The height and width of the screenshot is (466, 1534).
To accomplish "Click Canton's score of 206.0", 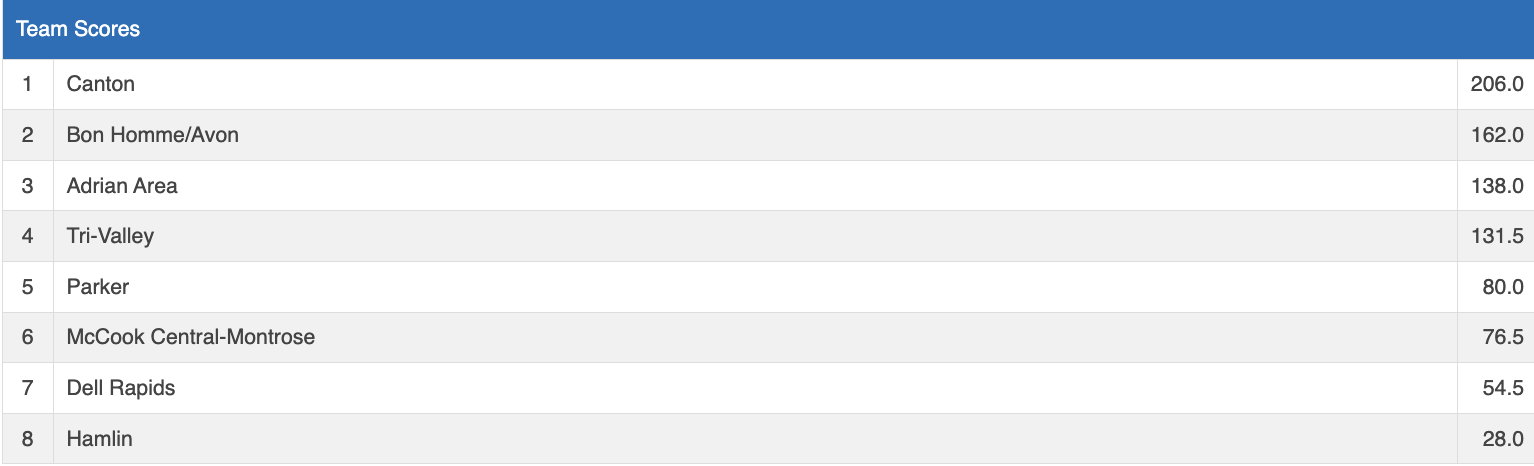I will [x=1496, y=84].
